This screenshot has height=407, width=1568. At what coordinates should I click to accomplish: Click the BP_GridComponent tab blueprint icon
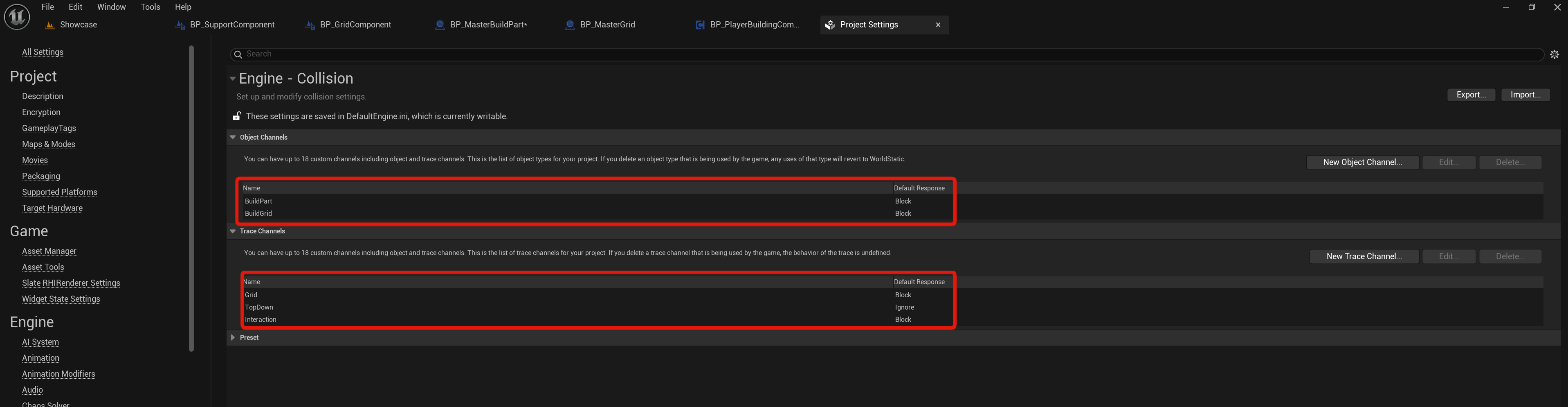[x=310, y=25]
